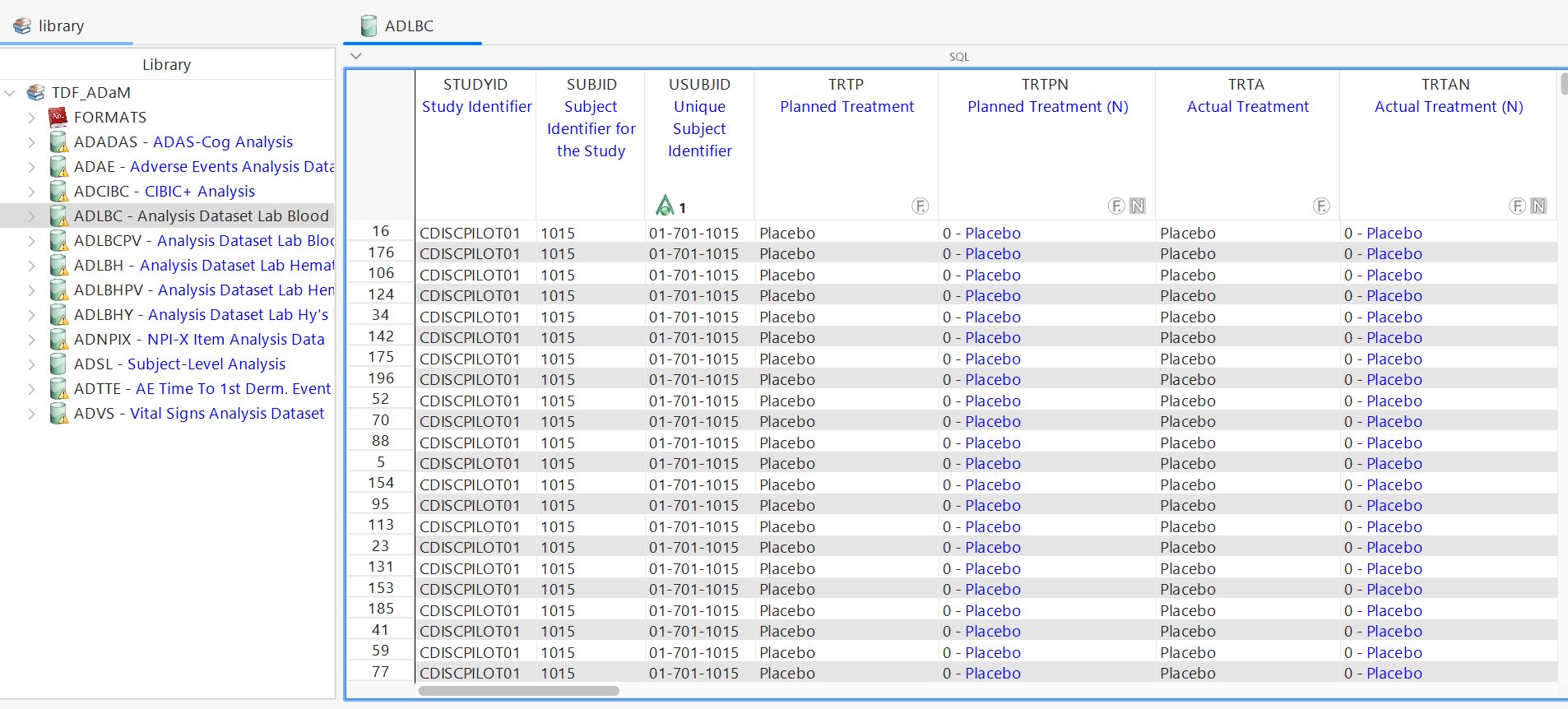Open the SQL bar label
The width and height of the screenshot is (1568, 709).
pos(958,57)
